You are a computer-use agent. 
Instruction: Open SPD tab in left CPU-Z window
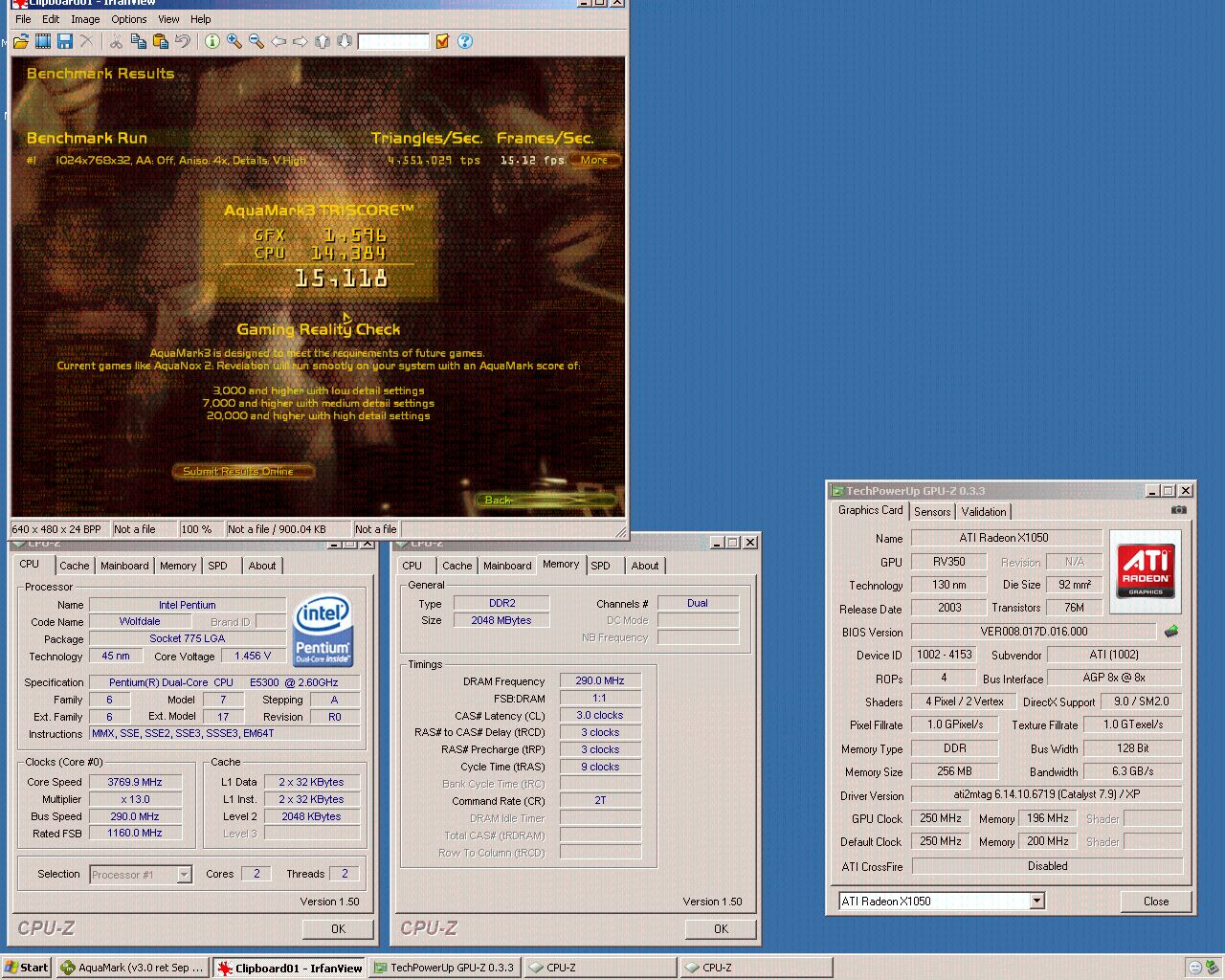(218, 566)
